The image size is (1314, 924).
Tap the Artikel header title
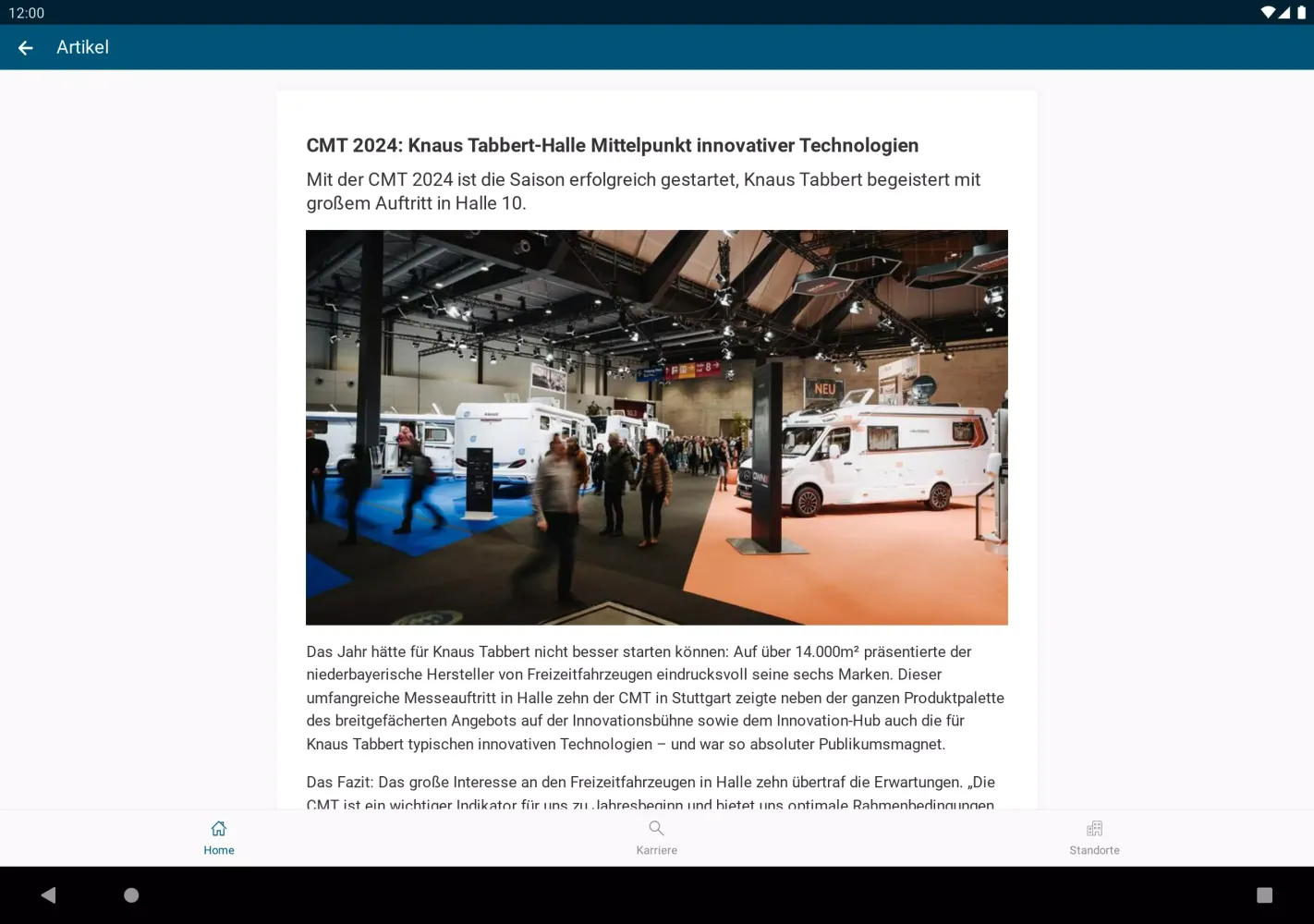coord(82,47)
